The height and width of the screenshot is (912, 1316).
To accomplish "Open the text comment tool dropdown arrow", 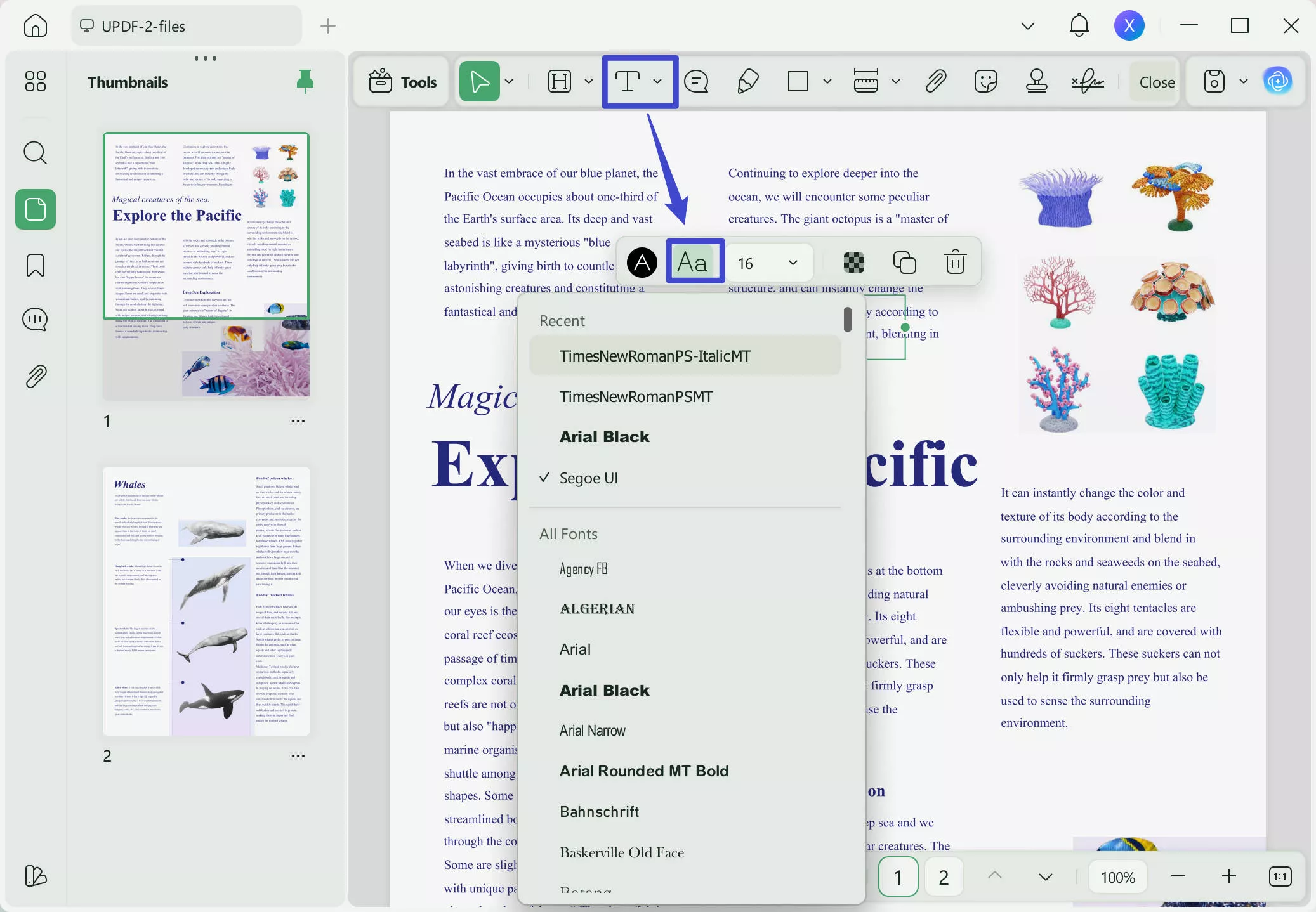I will 657,81.
